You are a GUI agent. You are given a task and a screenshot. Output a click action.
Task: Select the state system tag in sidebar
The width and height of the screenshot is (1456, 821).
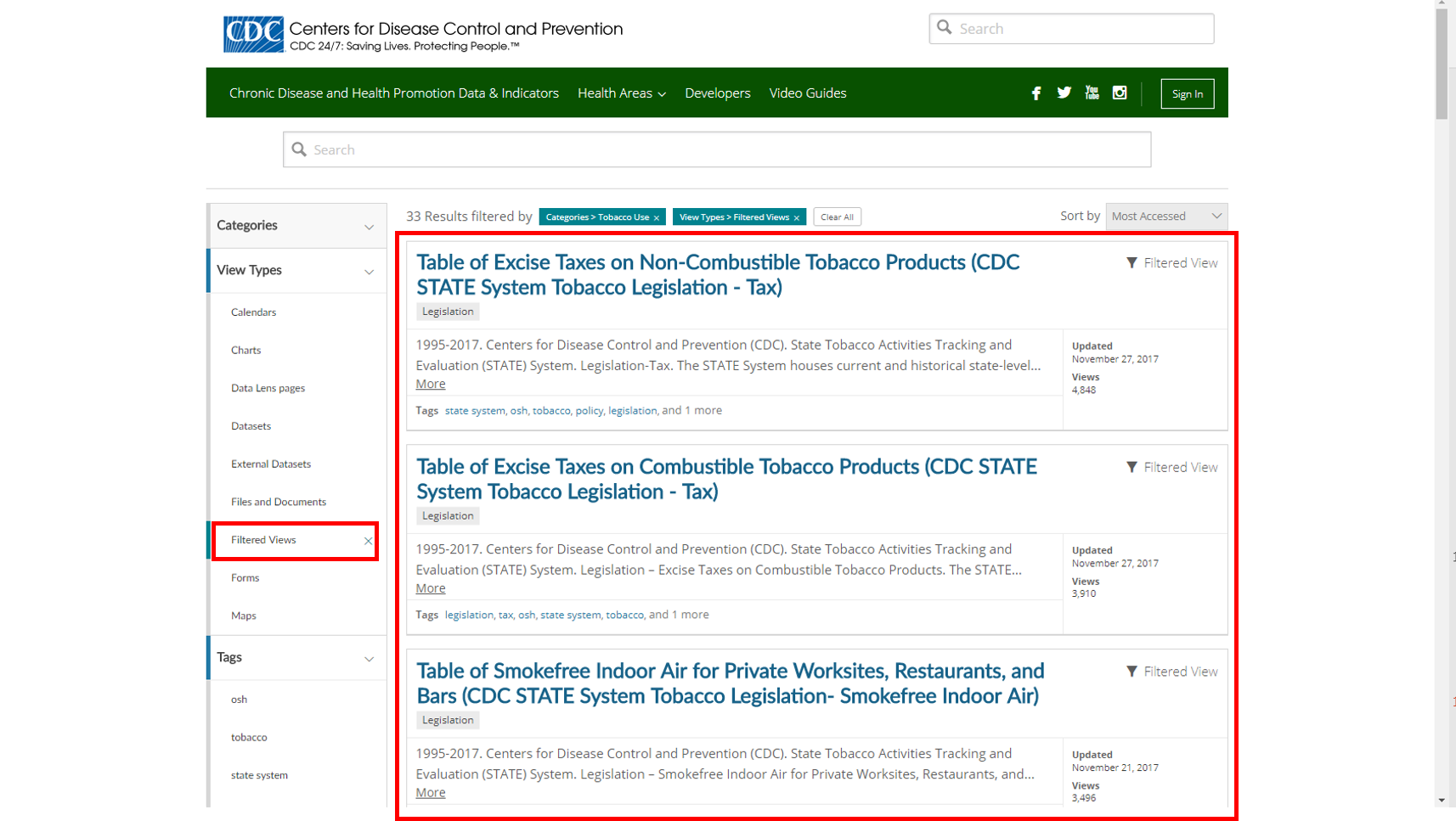259,775
